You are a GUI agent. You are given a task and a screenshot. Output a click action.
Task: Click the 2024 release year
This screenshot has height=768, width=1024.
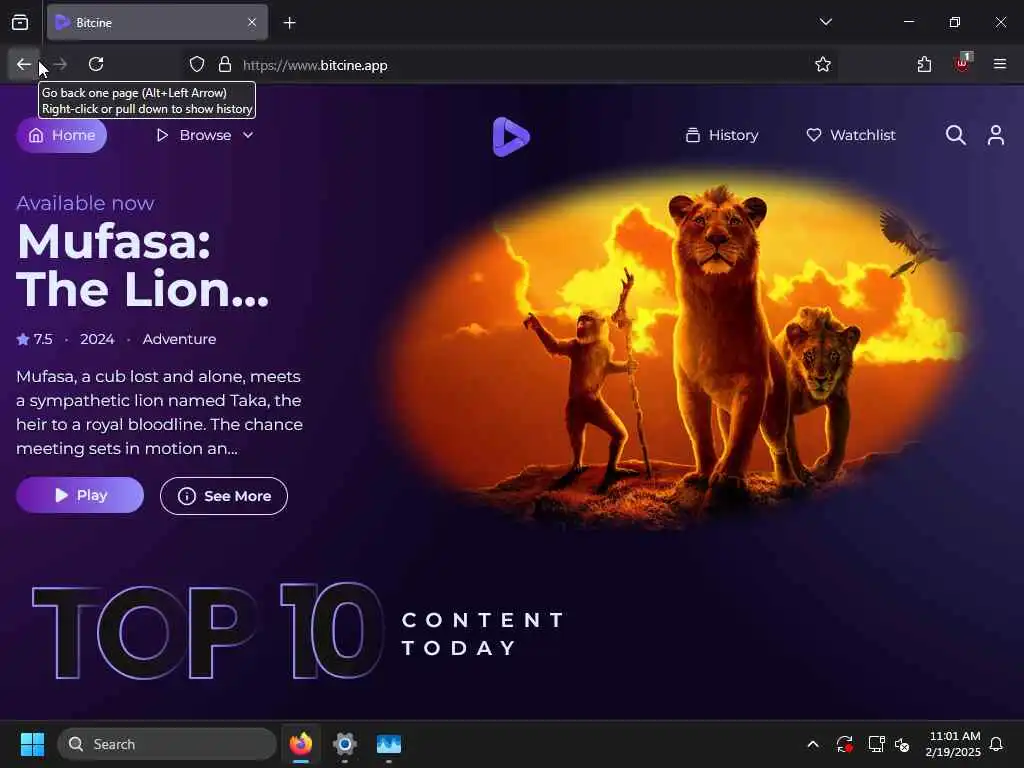pyautogui.click(x=97, y=339)
